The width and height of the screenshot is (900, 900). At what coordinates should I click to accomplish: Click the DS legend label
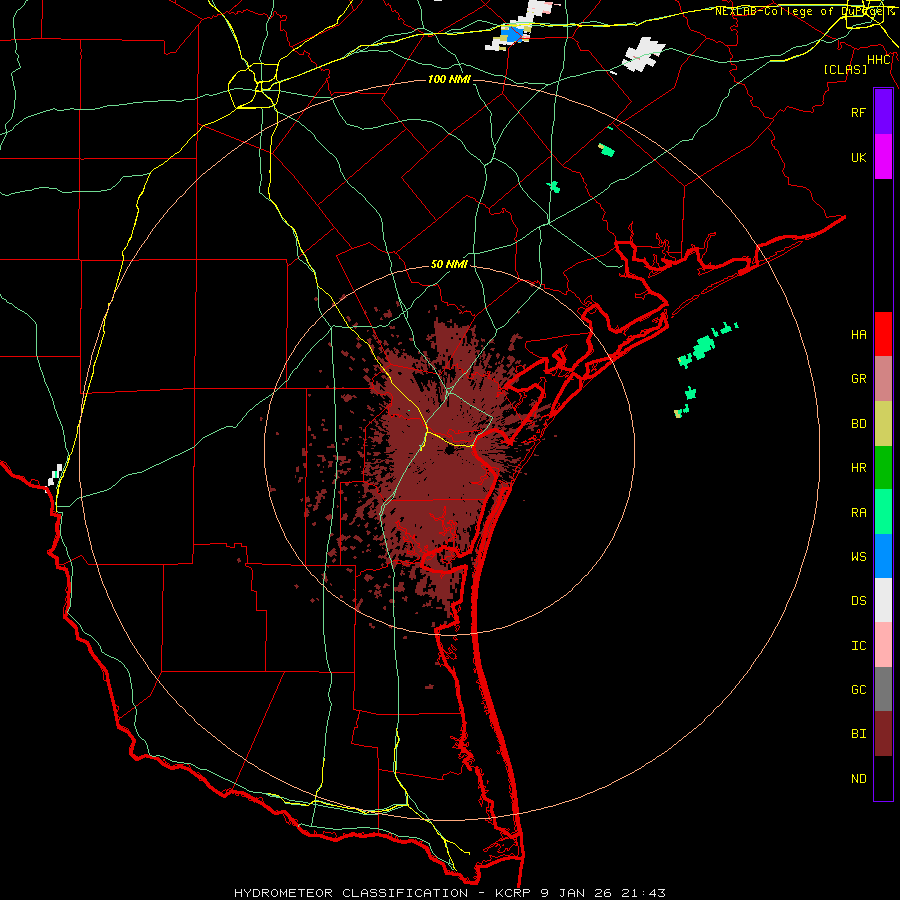[x=858, y=600]
